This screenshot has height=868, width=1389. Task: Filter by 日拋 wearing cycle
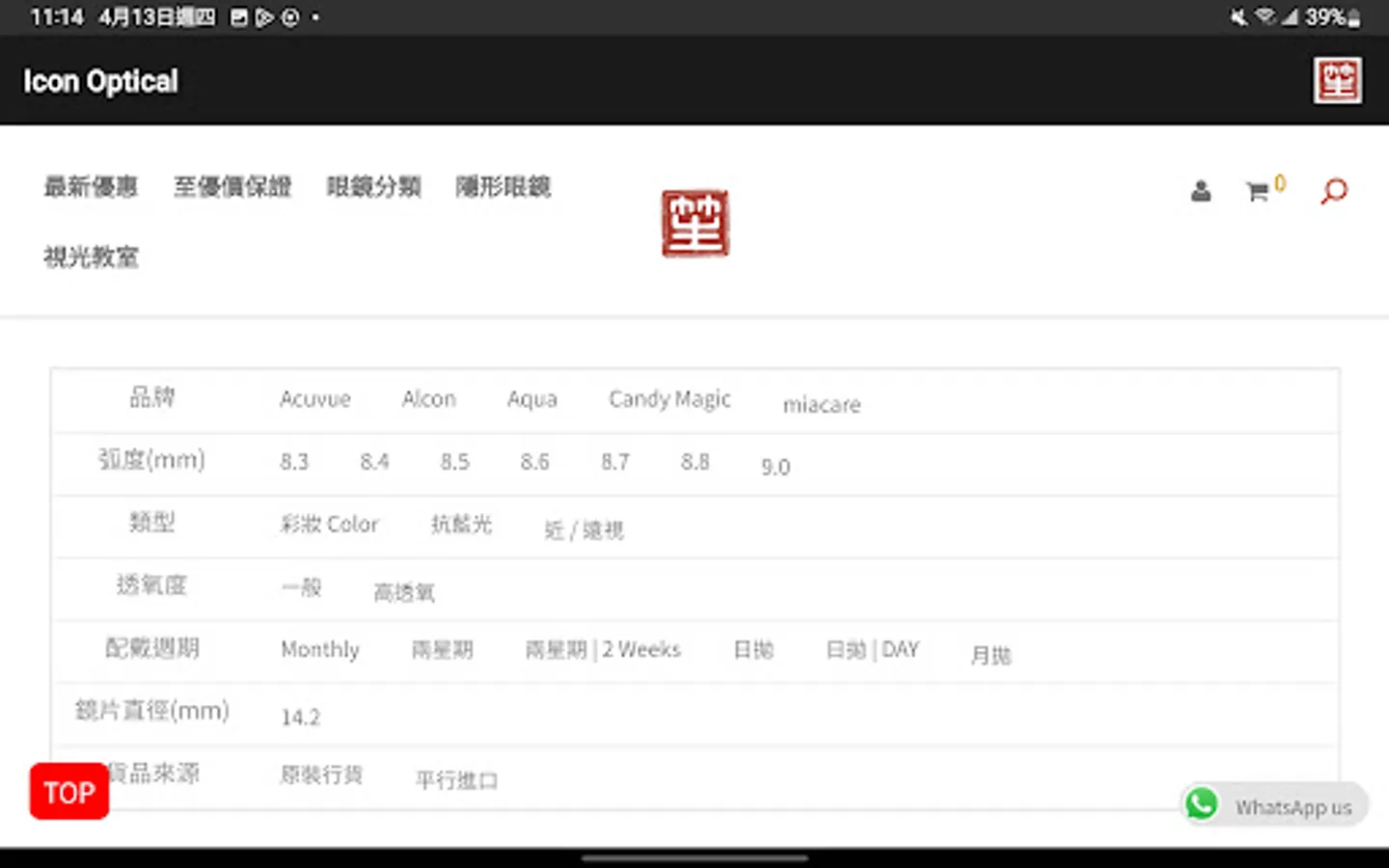point(753,649)
